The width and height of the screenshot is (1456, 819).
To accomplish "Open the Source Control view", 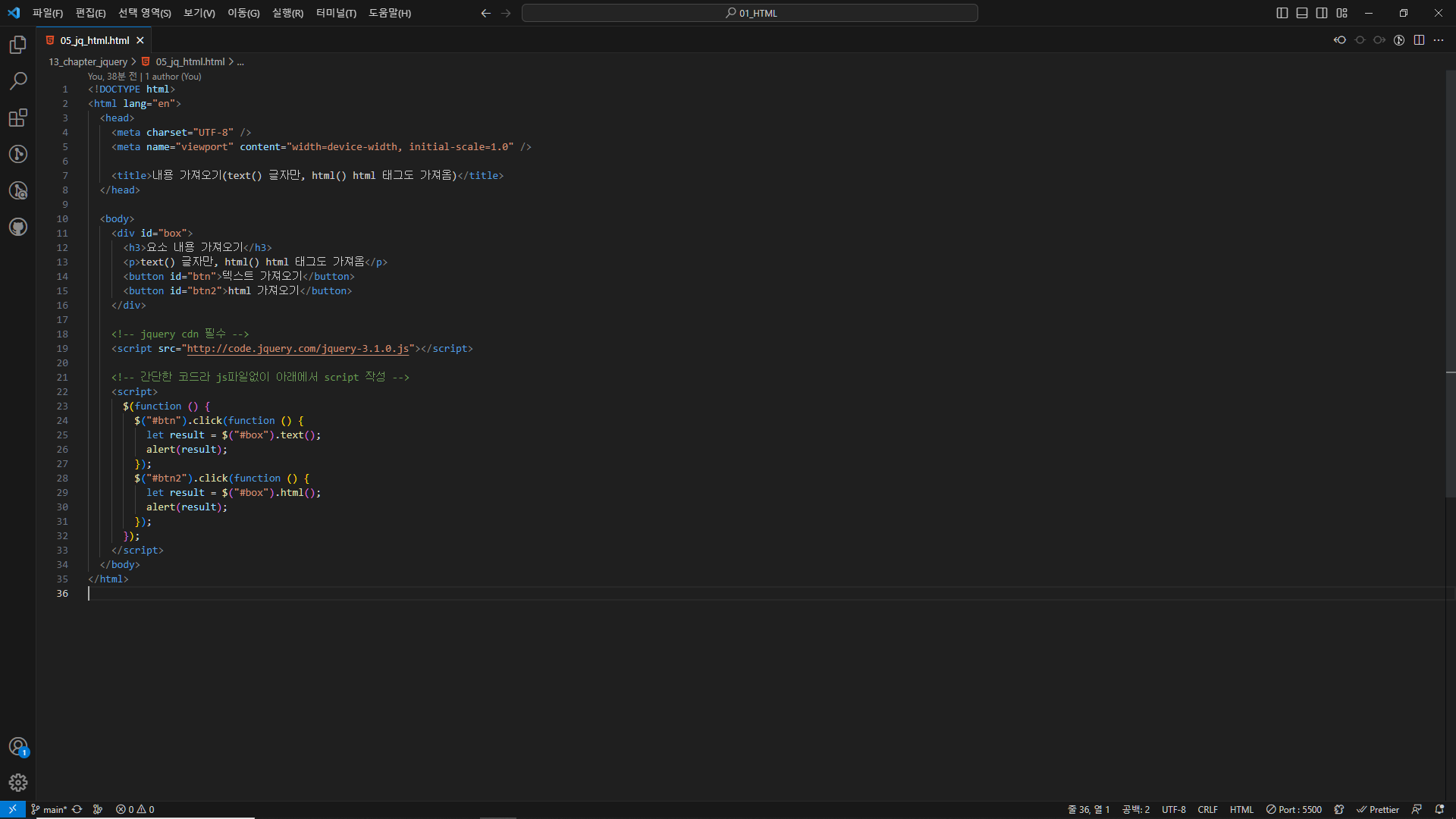I will tap(18, 154).
